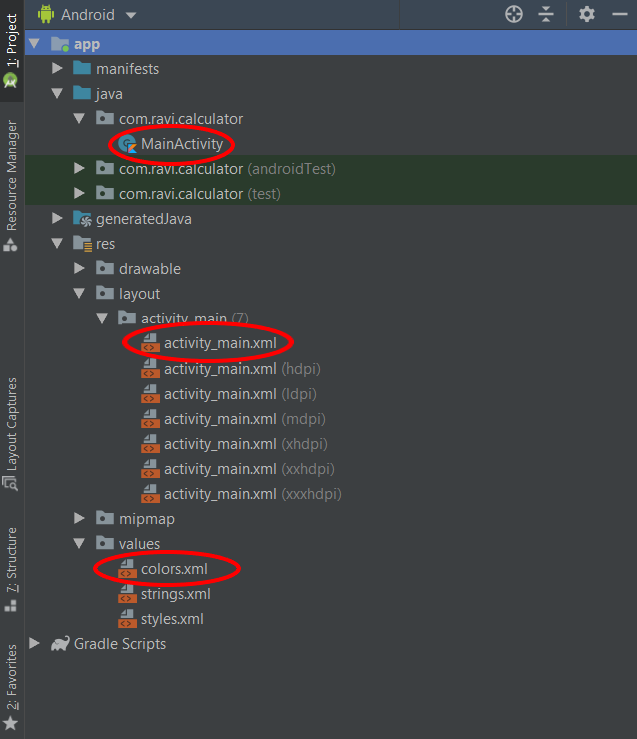Collapse the values folder

79,543
